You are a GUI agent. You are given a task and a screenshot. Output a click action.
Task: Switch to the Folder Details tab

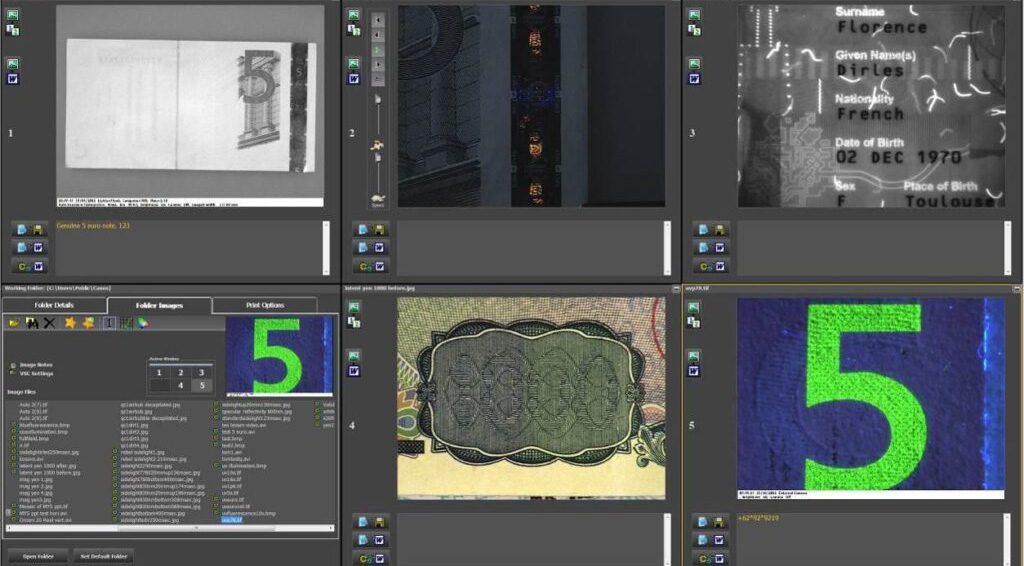(x=54, y=305)
